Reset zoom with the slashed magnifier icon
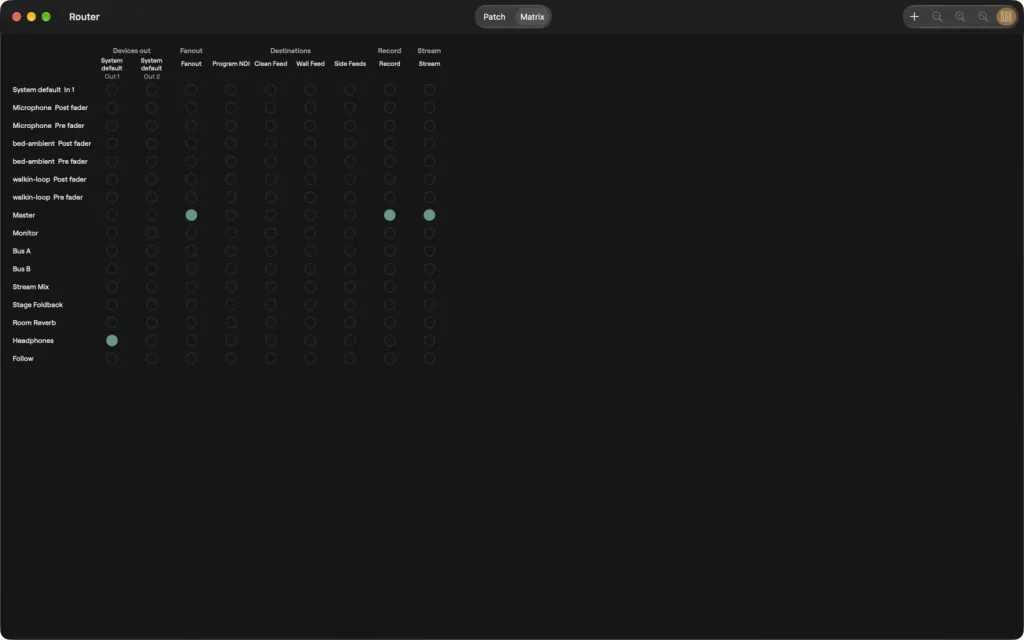 coord(983,17)
